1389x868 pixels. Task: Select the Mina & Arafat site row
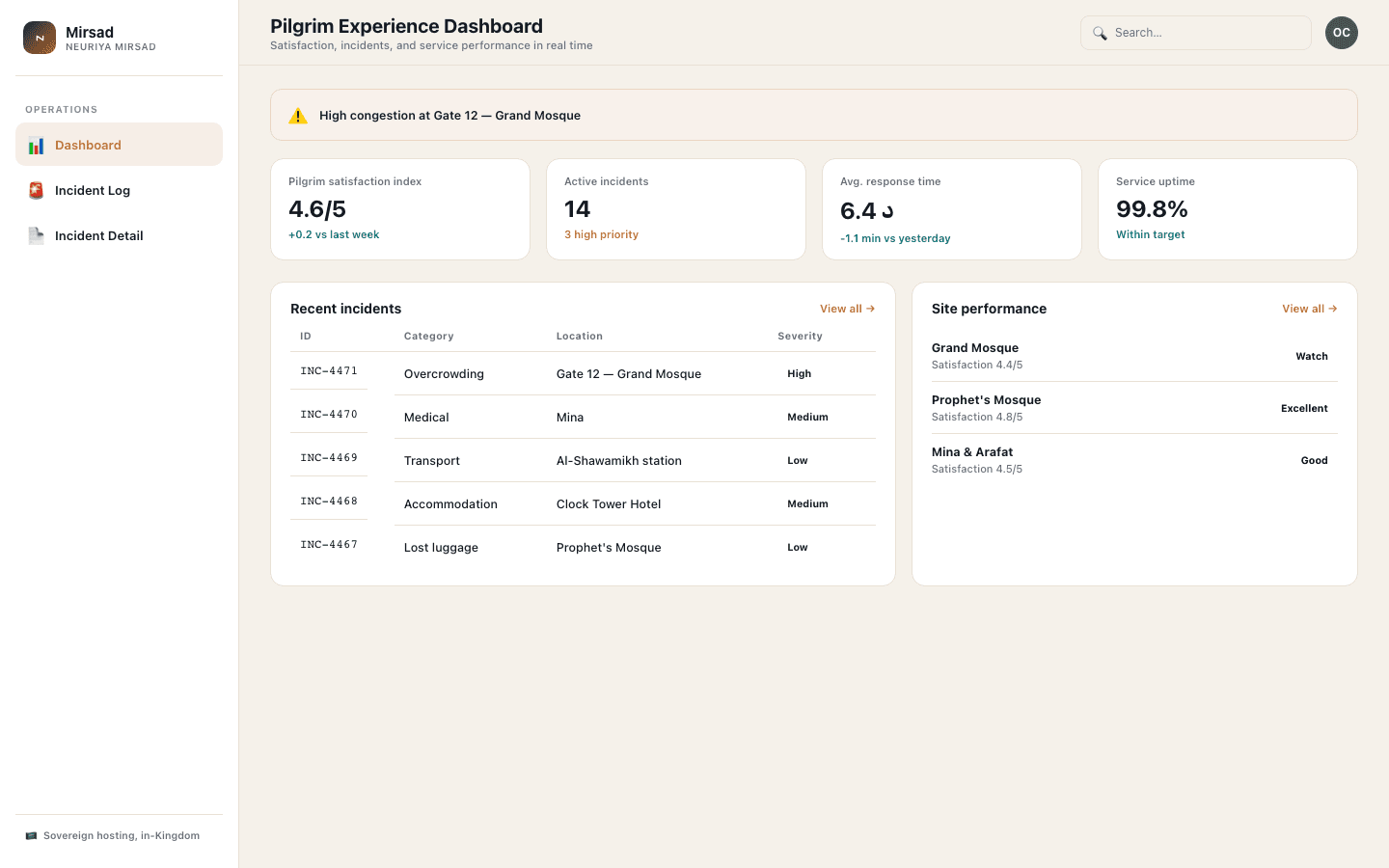tap(1134, 460)
